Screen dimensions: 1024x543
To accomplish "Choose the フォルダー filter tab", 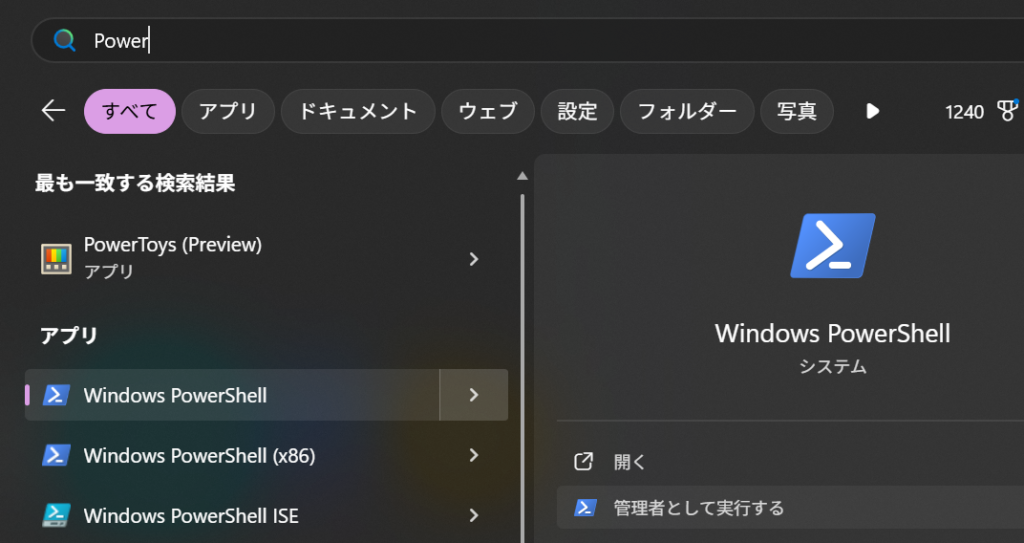I will click(687, 111).
